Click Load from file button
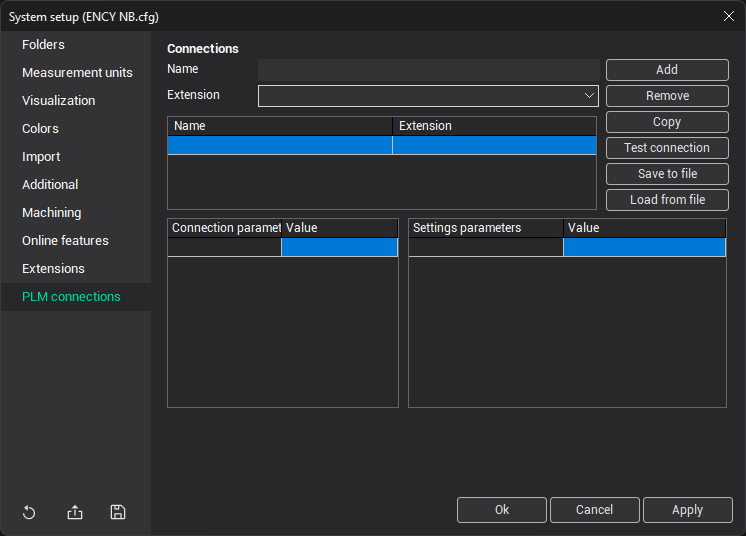Screen dimensions: 746x536 pos(667,200)
